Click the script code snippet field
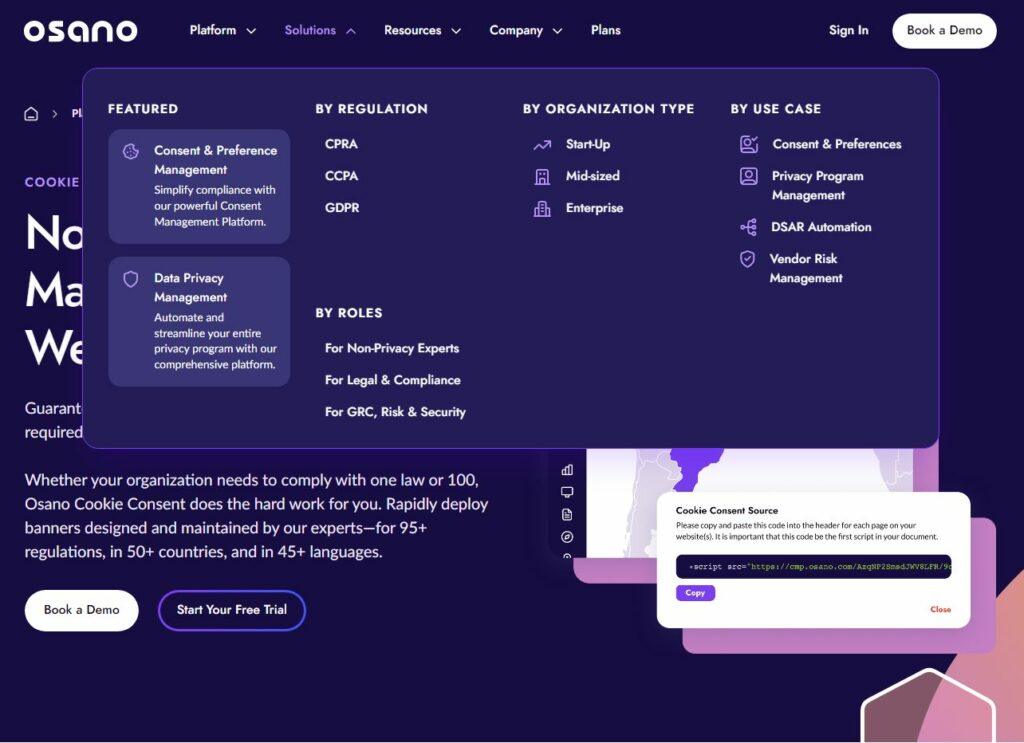 [x=813, y=567]
